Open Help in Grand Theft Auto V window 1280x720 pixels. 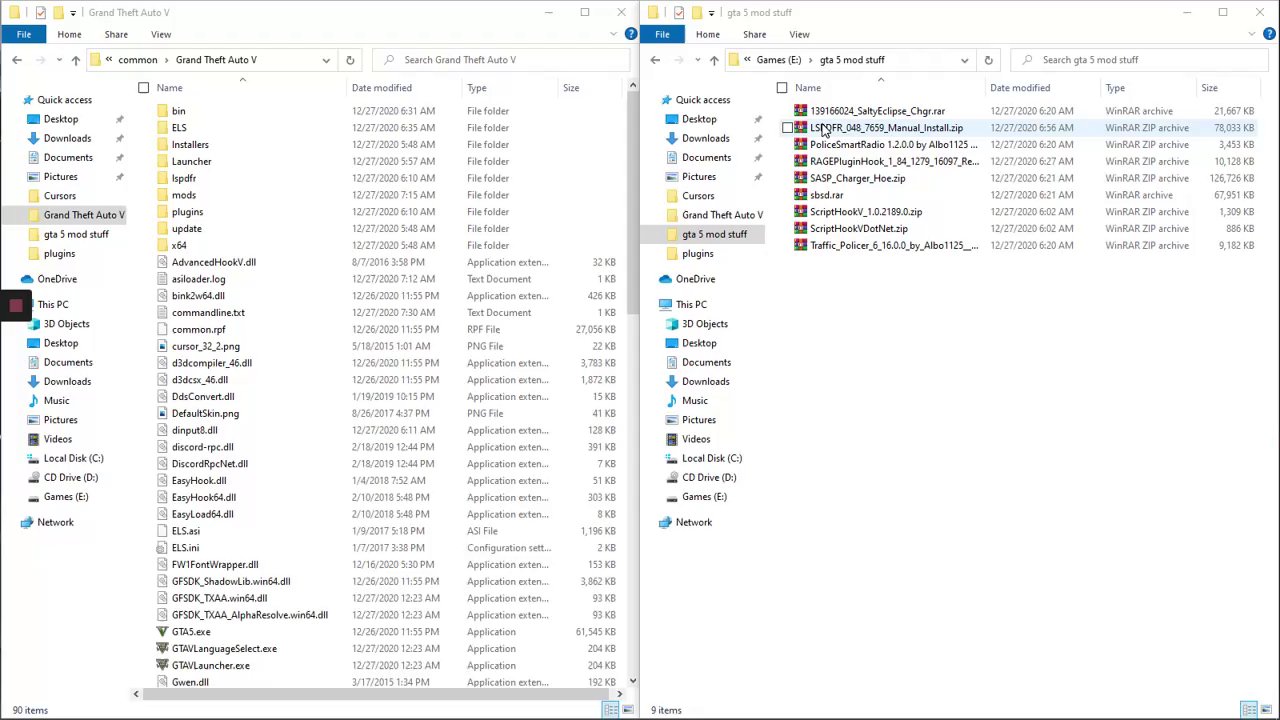pyautogui.click(x=631, y=34)
